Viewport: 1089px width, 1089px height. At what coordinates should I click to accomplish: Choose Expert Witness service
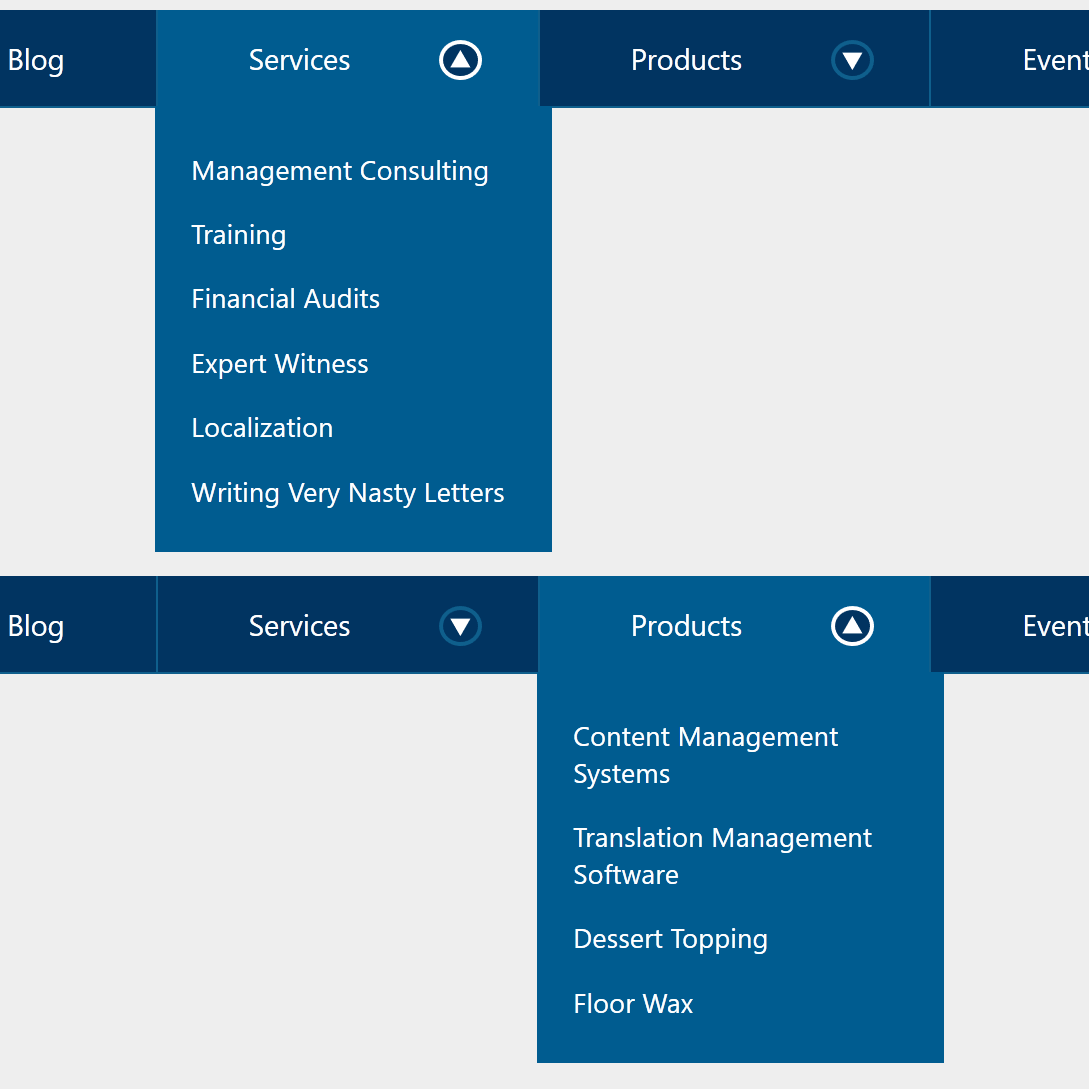(x=280, y=364)
